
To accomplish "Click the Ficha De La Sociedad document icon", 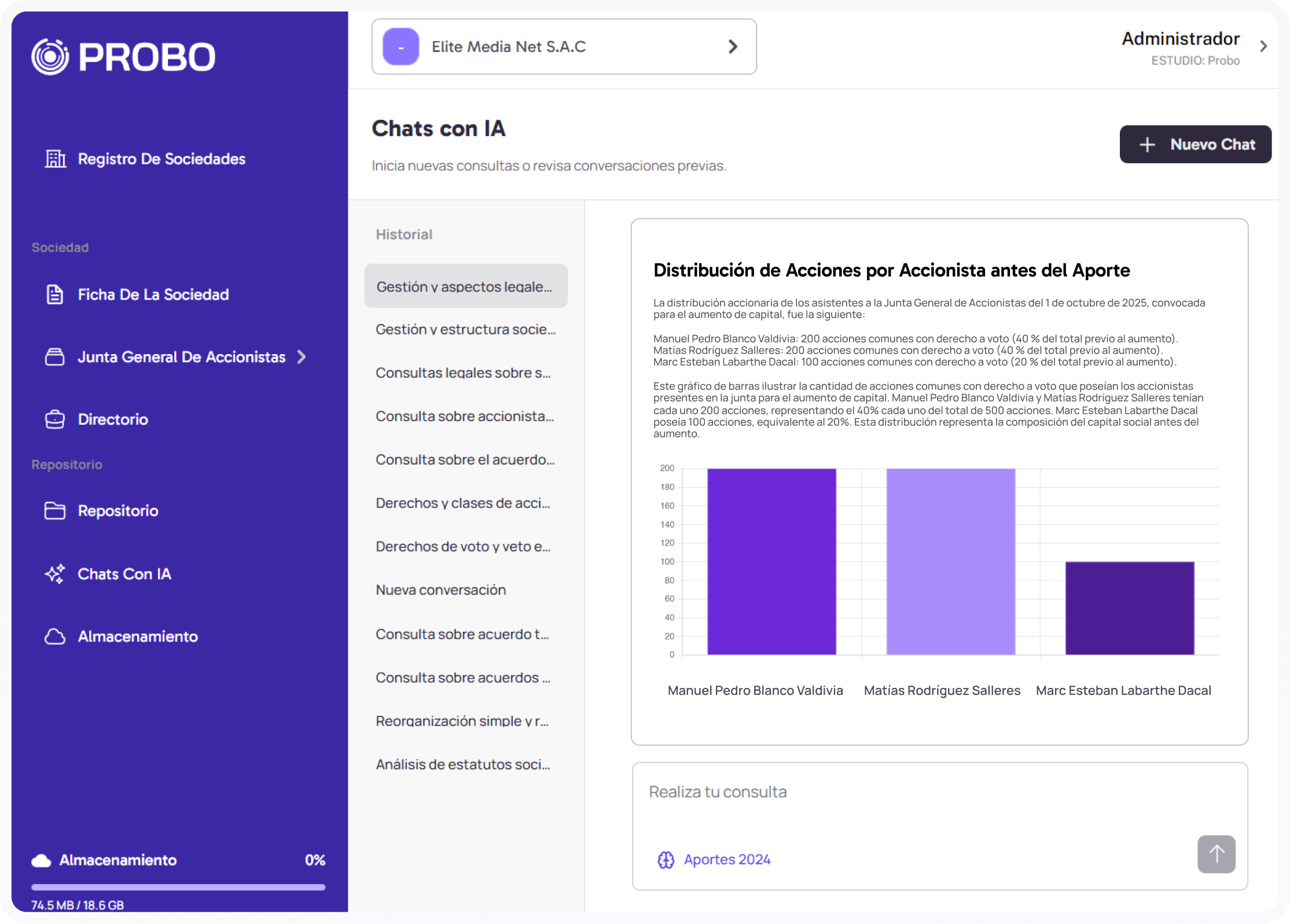I will [x=55, y=294].
